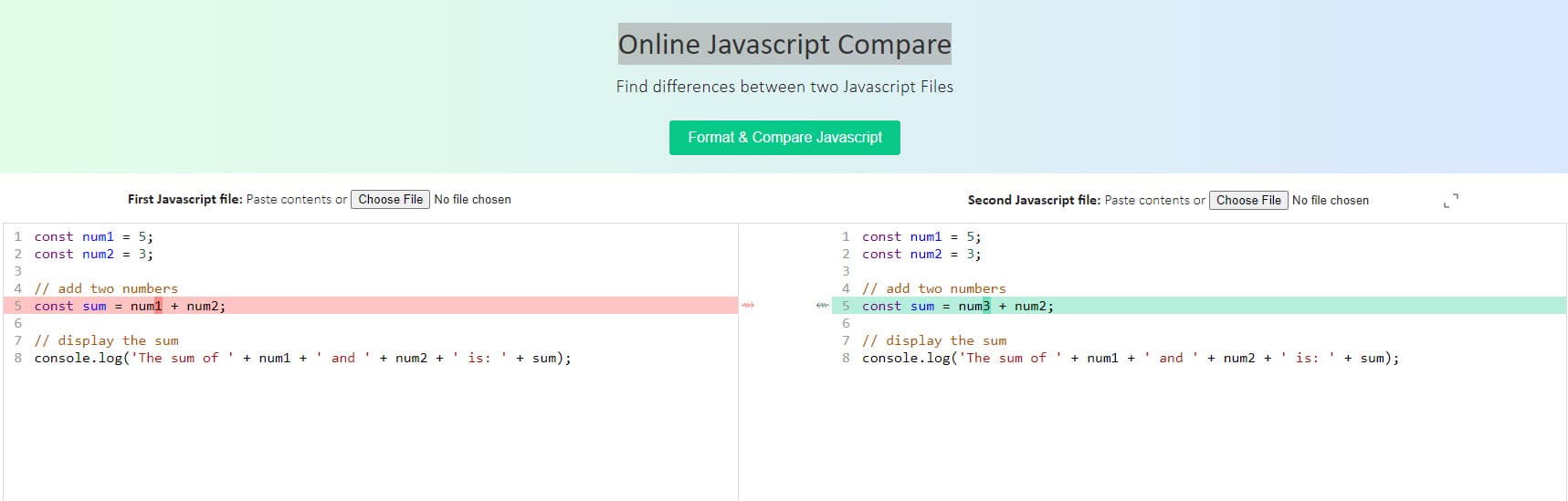This screenshot has width=1568, height=501.
Task: Click right editor console.log line 8
Action: click(1131, 358)
